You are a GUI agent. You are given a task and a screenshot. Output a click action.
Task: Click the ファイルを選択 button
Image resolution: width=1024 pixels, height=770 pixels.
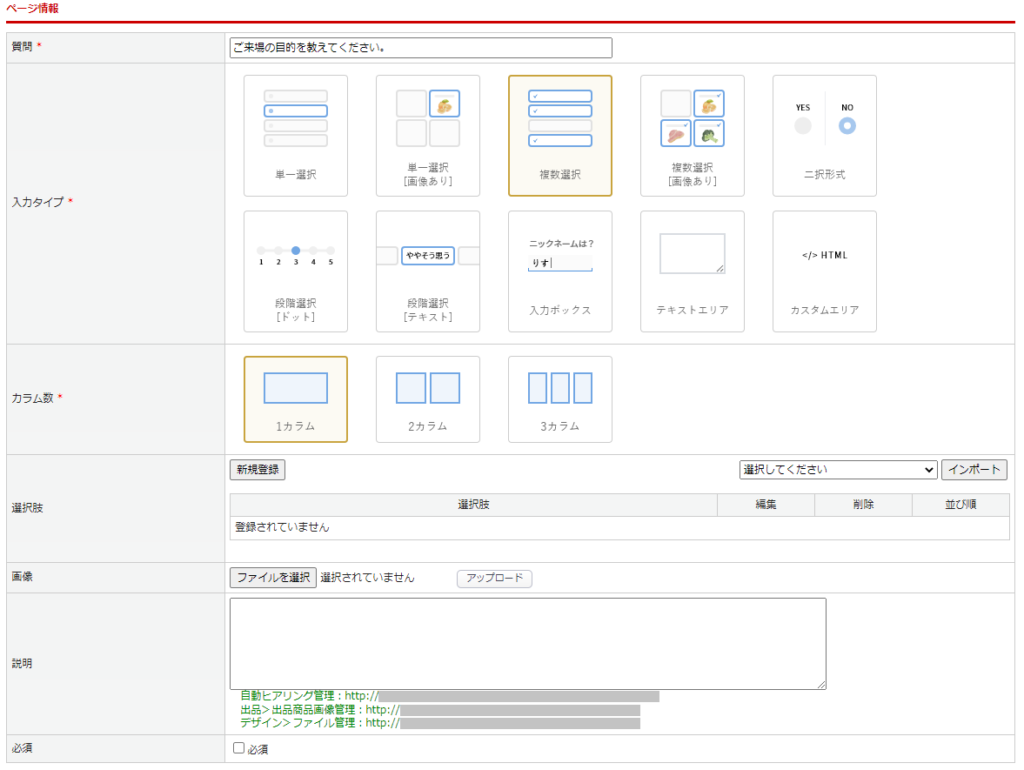click(273, 578)
